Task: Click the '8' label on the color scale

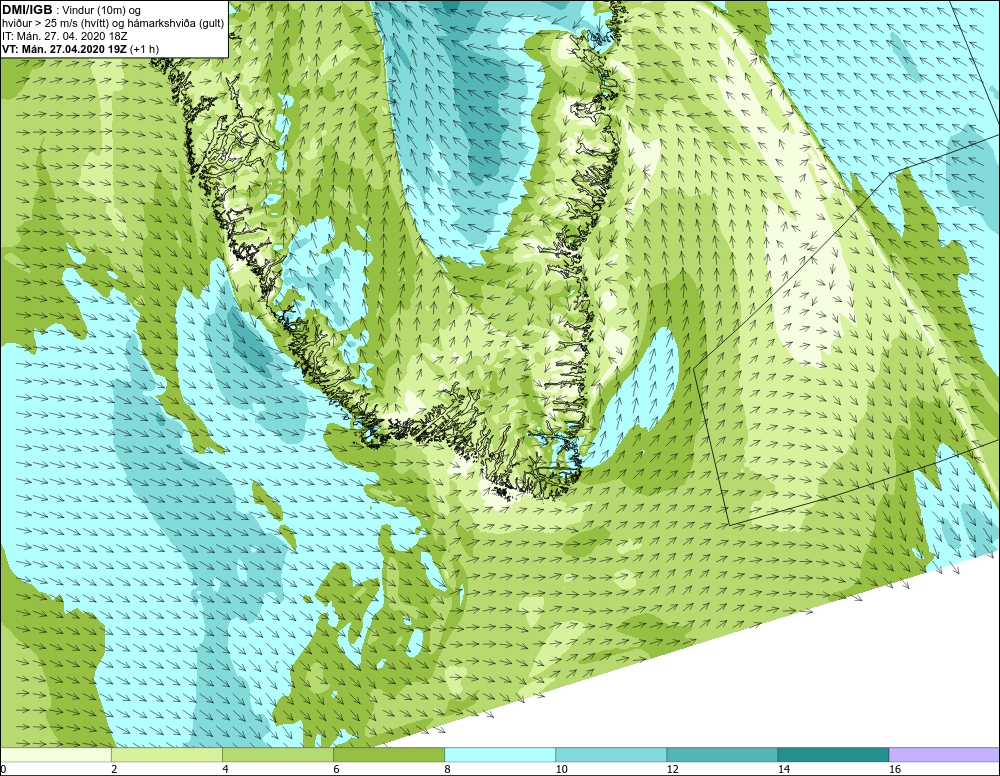Action: [x=448, y=769]
